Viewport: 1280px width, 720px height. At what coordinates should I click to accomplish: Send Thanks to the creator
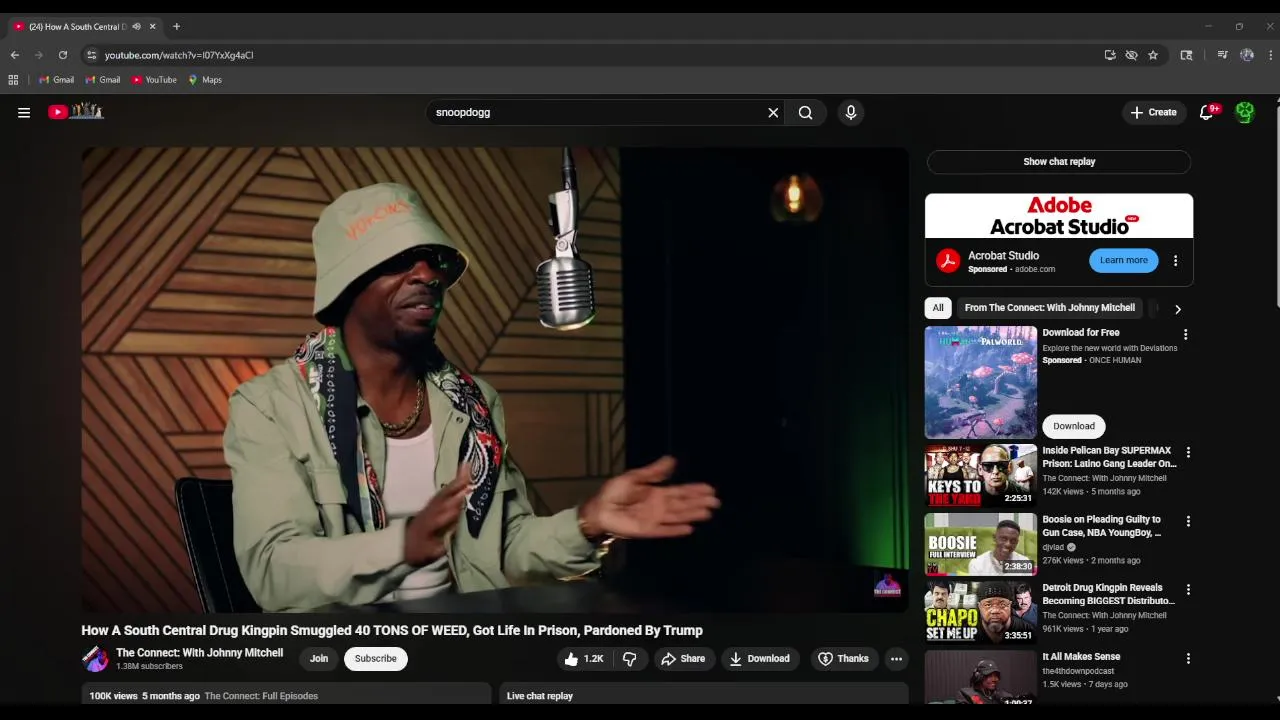843,659
